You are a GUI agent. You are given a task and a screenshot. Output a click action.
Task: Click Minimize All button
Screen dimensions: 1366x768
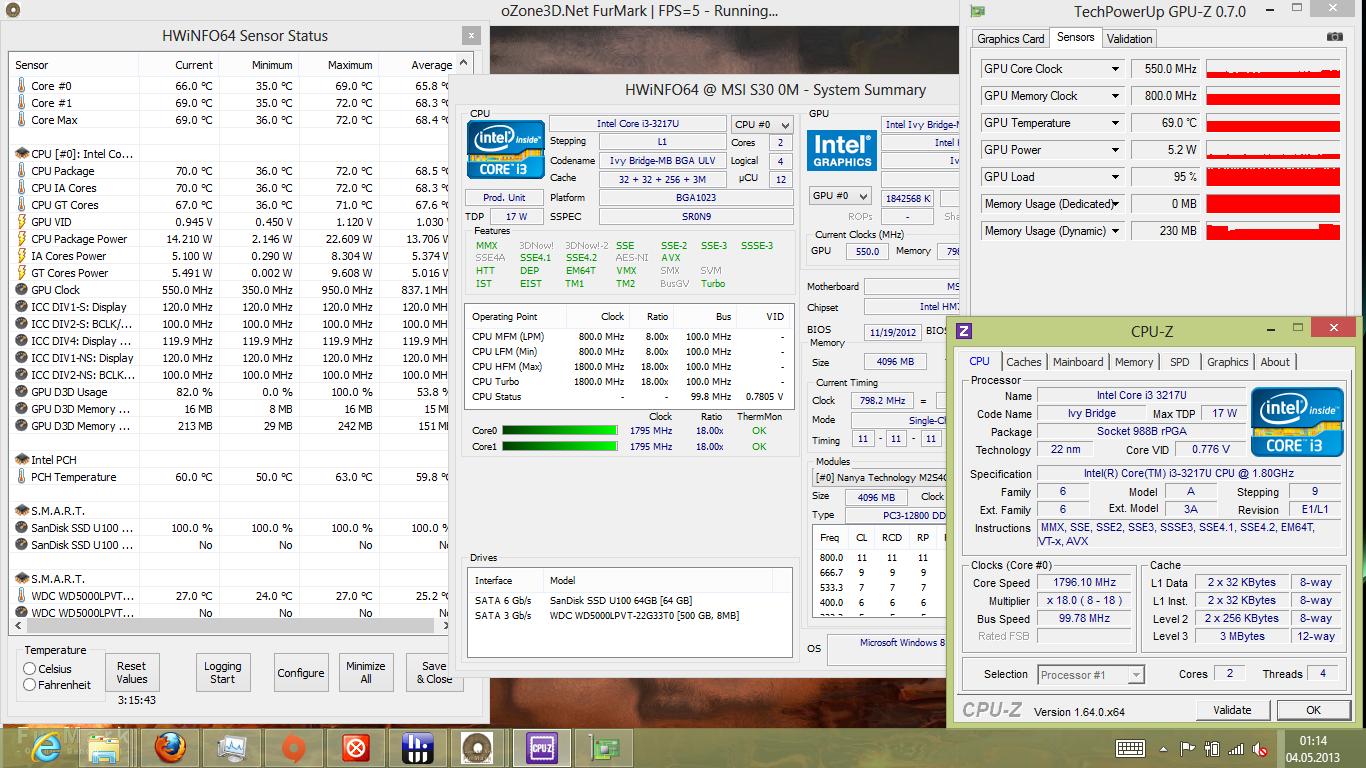coord(366,673)
